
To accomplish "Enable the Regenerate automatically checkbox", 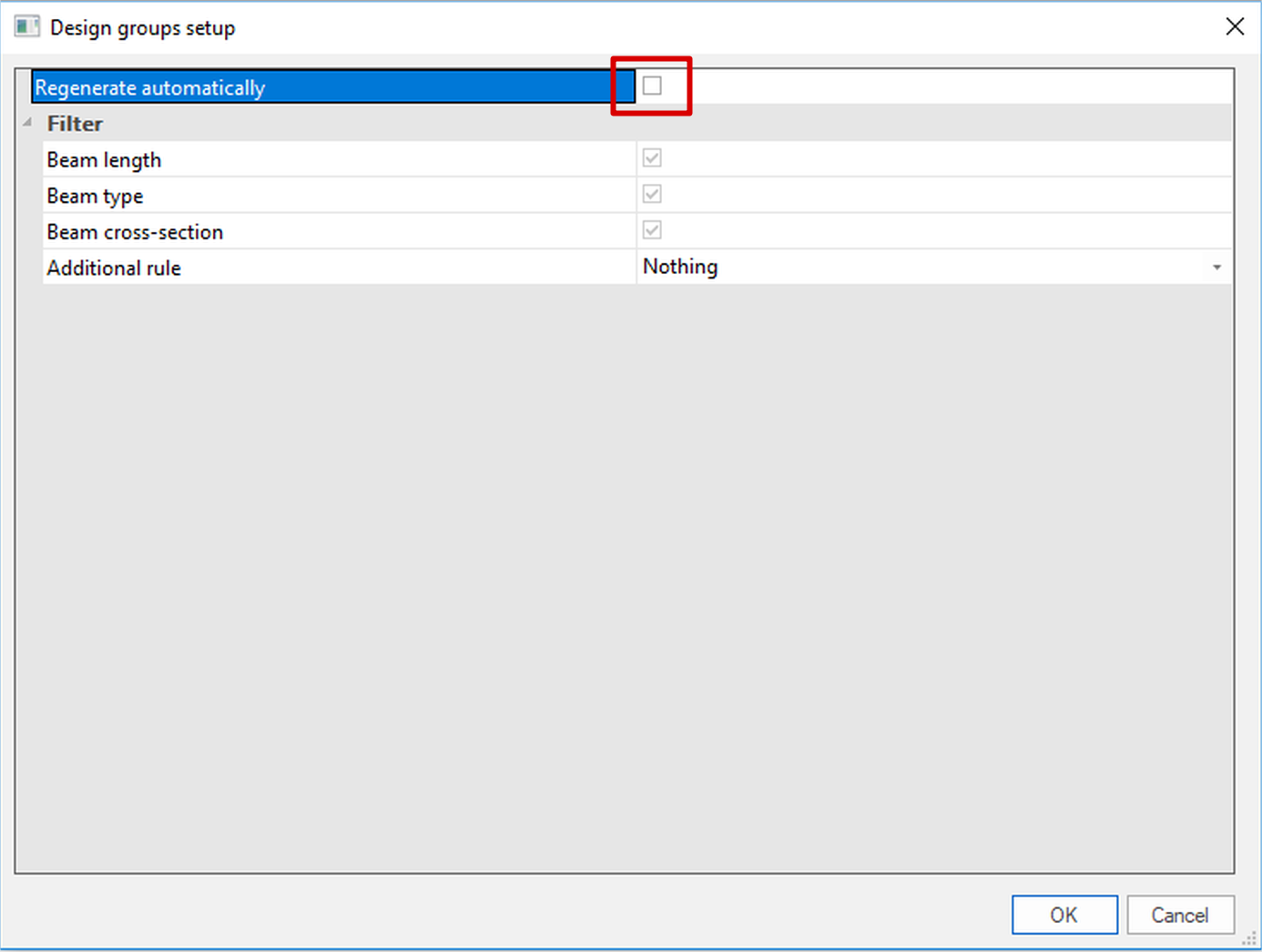I will pos(652,86).
